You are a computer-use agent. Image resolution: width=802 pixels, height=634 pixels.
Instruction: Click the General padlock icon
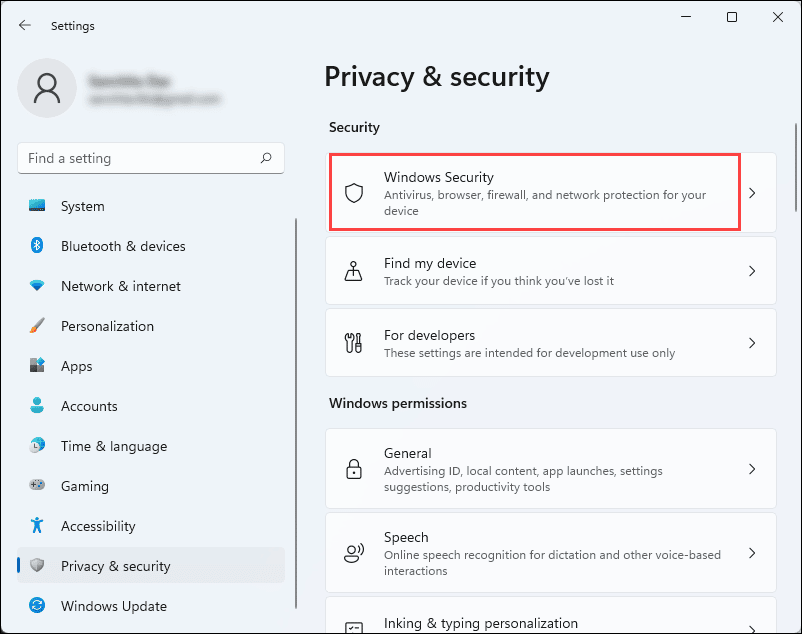353,469
